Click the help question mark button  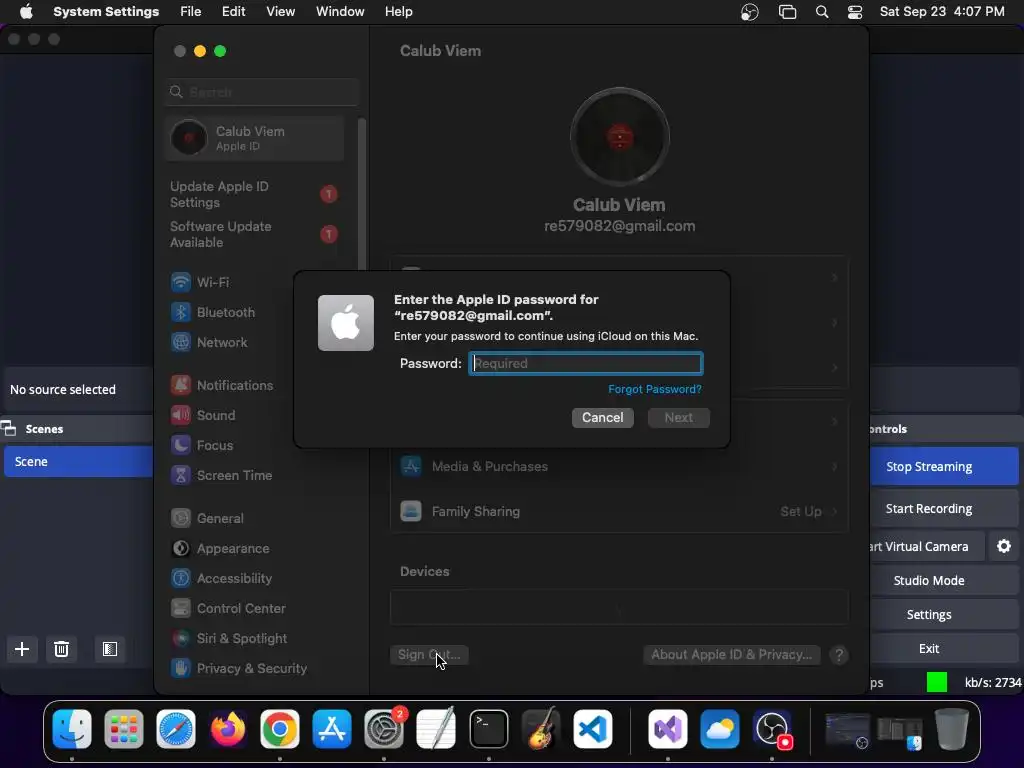839,655
